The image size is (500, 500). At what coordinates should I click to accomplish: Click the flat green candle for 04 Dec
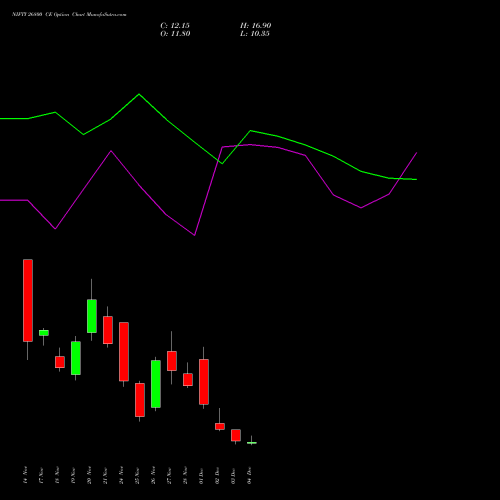(x=252, y=443)
